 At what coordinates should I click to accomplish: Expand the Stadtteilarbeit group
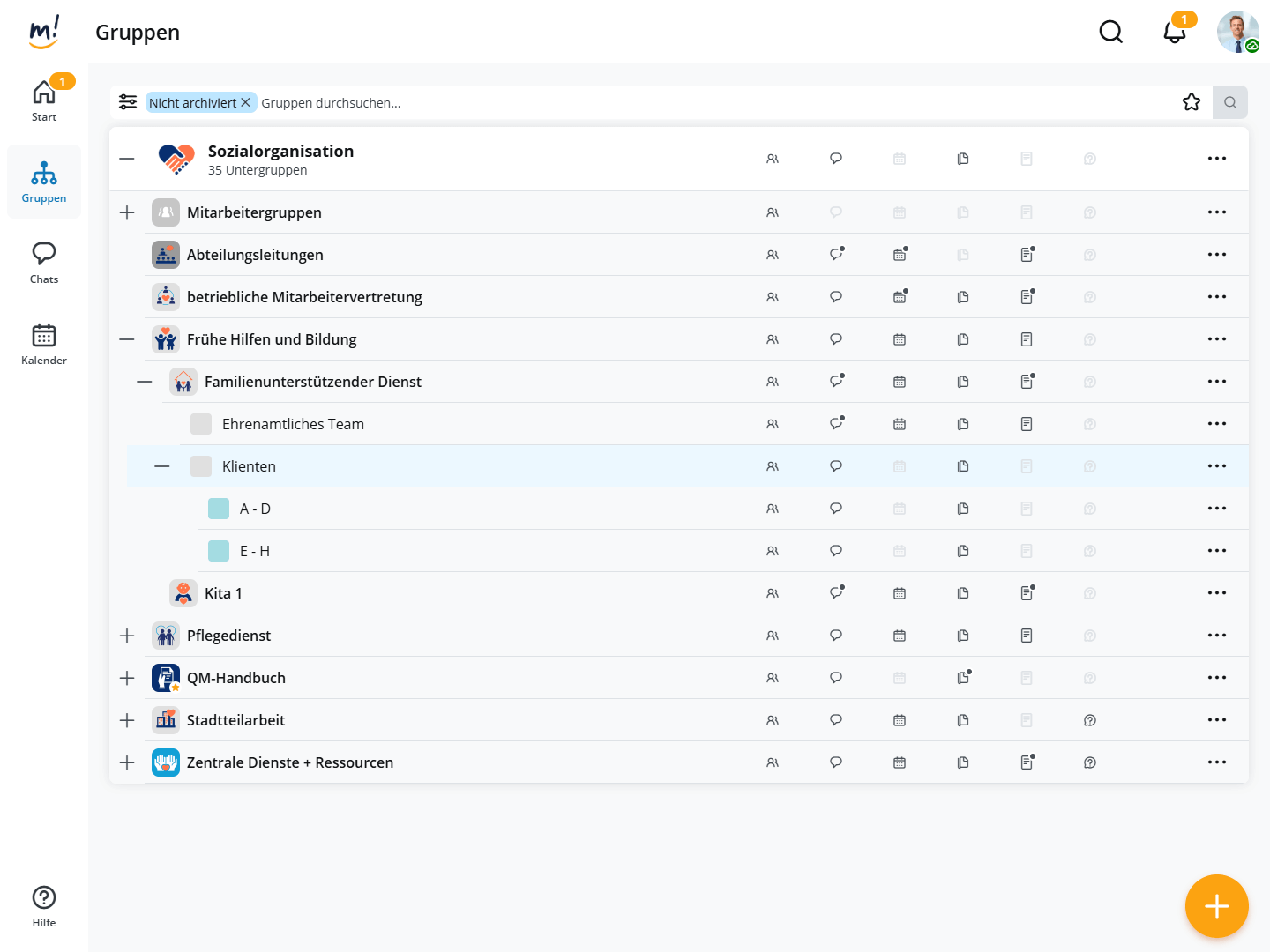click(x=127, y=720)
